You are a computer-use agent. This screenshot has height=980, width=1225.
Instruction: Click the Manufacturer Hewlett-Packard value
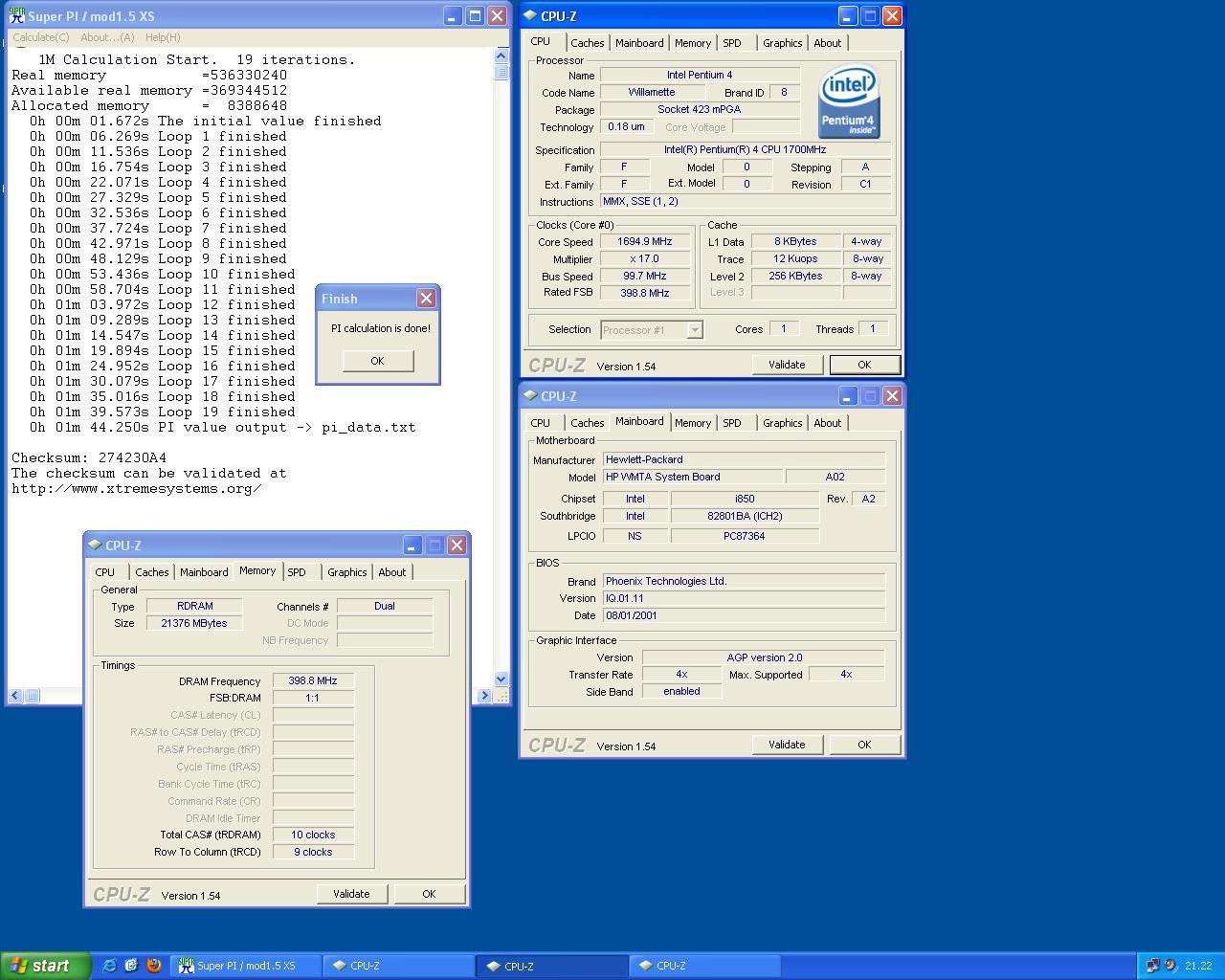tap(744, 459)
